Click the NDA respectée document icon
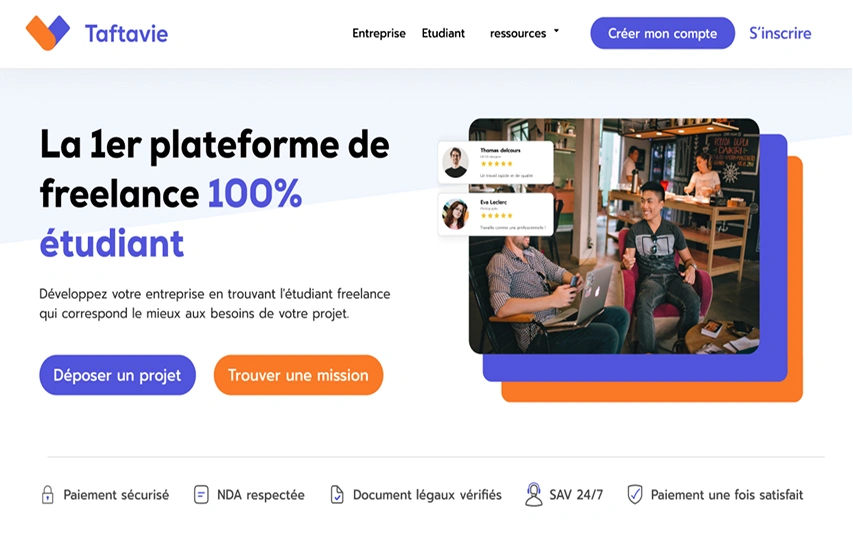Viewport: 853px width, 534px height. 201,494
